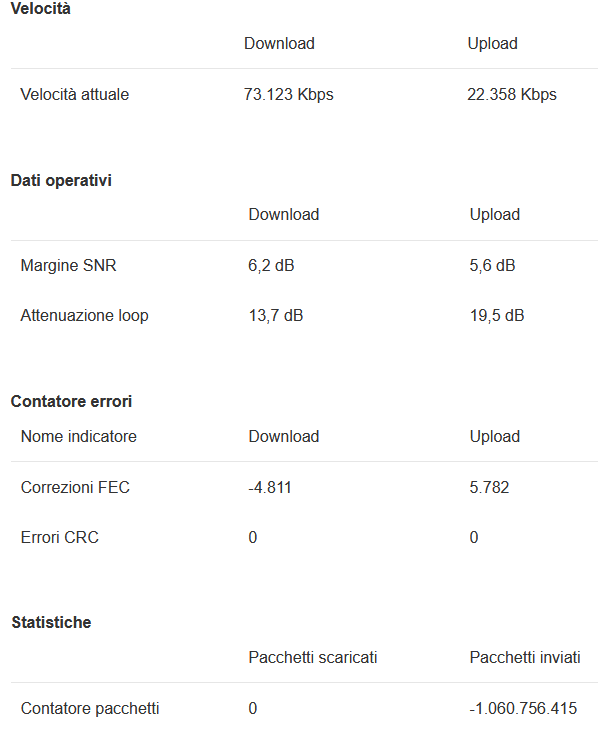This screenshot has height=745, width=598.
Task: Click the 22.358 Kbps upload speed value
Action: (x=512, y=94)
